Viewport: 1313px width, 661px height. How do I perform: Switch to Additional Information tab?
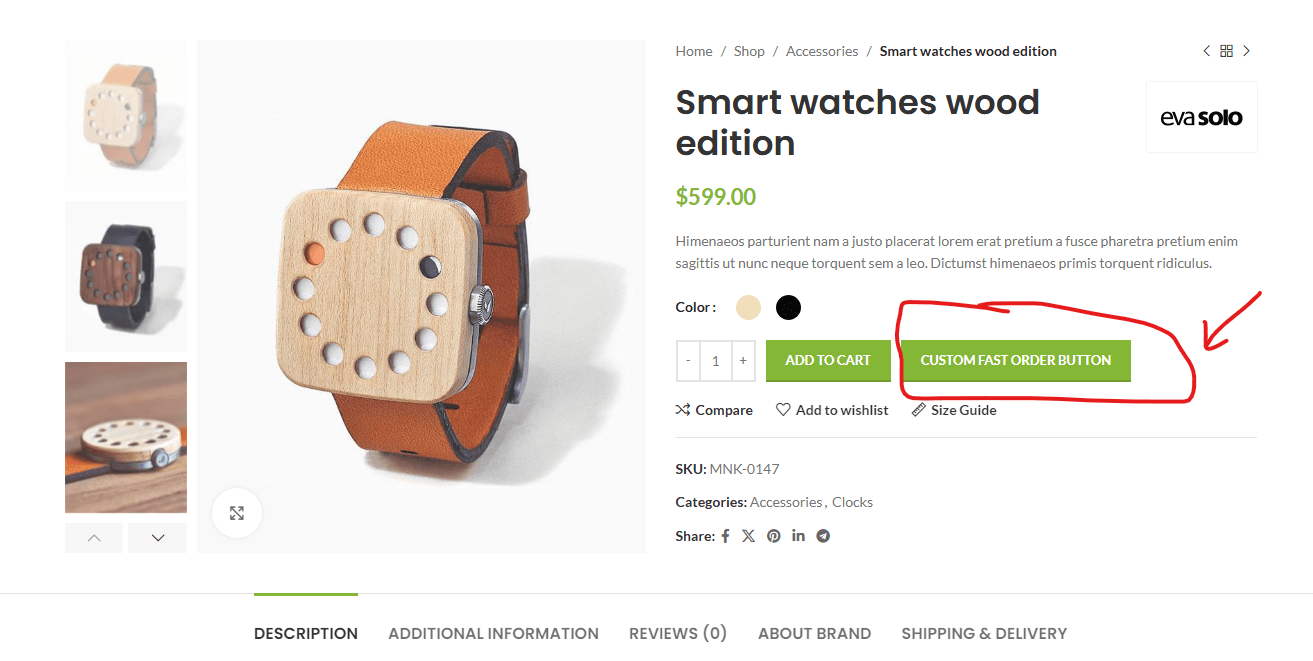point(493,633)
